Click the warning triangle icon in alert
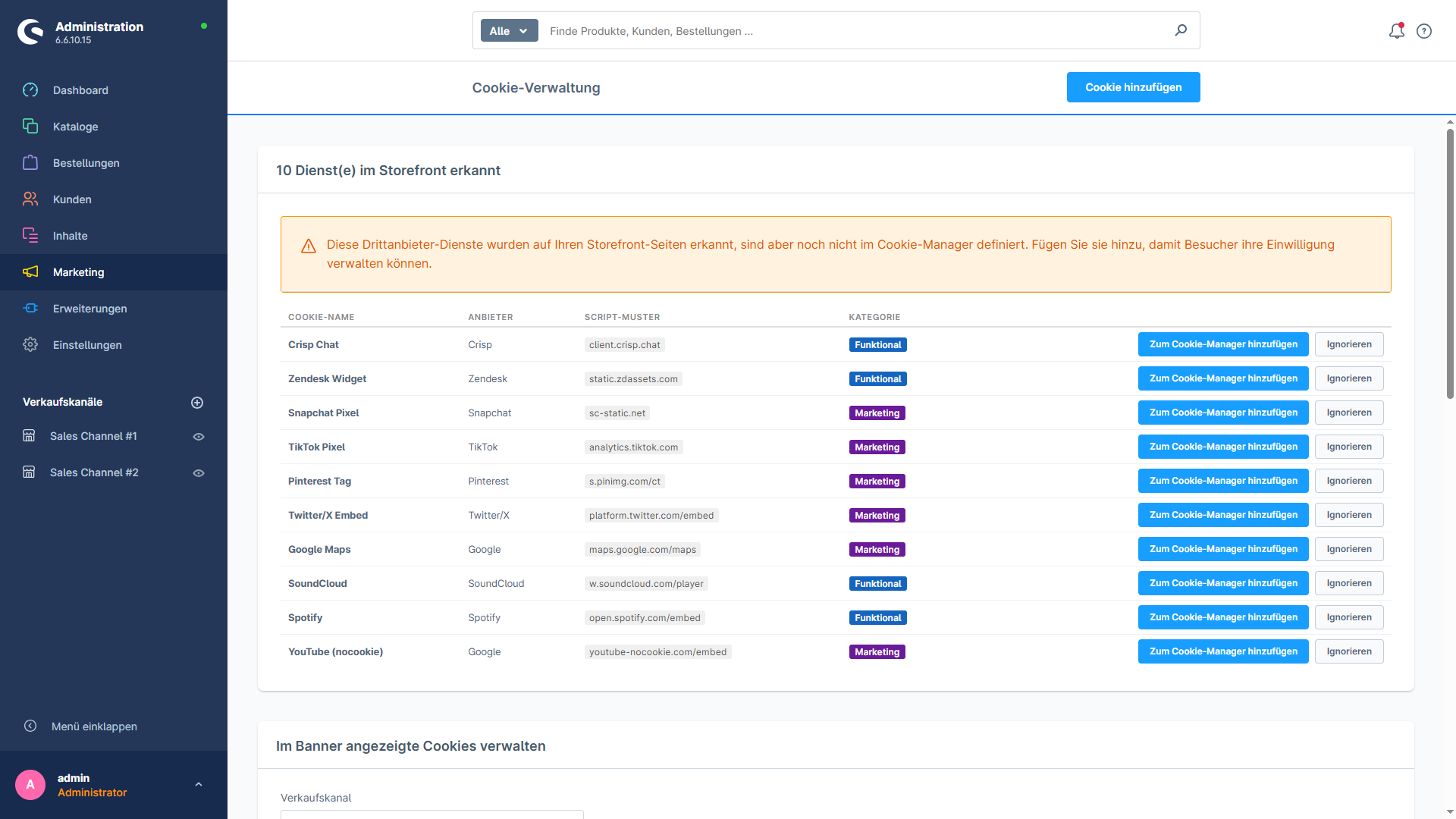This screenshot has height=819, width=1456. coord(309,246)
